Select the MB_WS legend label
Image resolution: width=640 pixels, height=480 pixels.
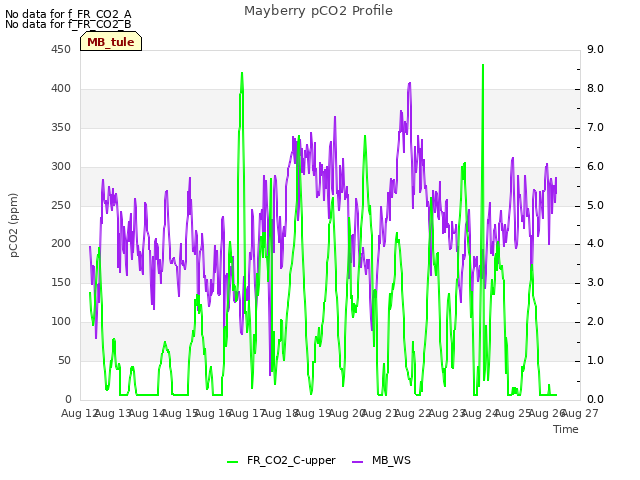(x=391, y=460)
